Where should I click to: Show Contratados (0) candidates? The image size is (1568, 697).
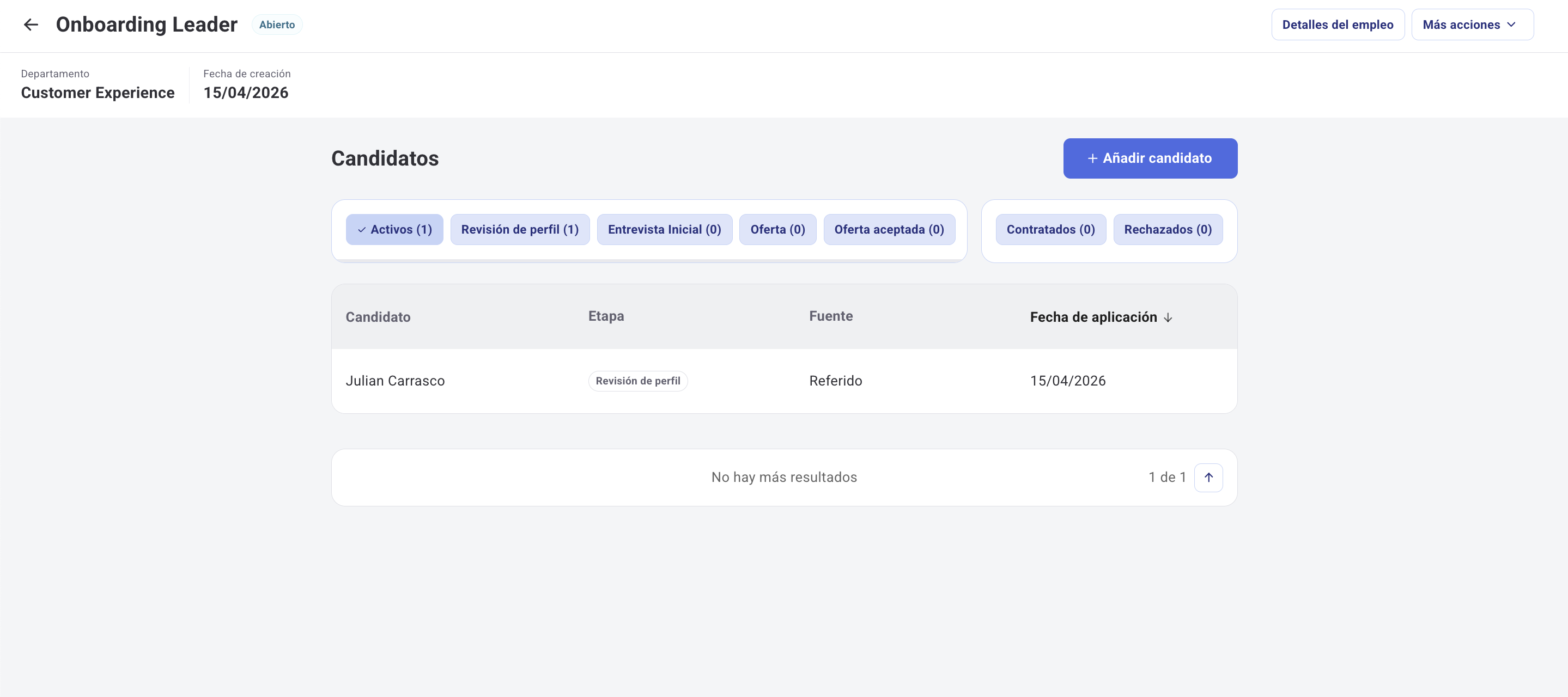pos(1050,229)
